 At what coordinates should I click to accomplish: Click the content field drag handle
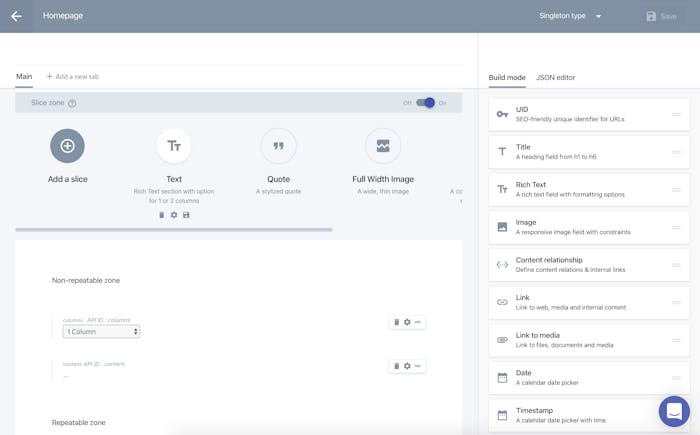418,366
